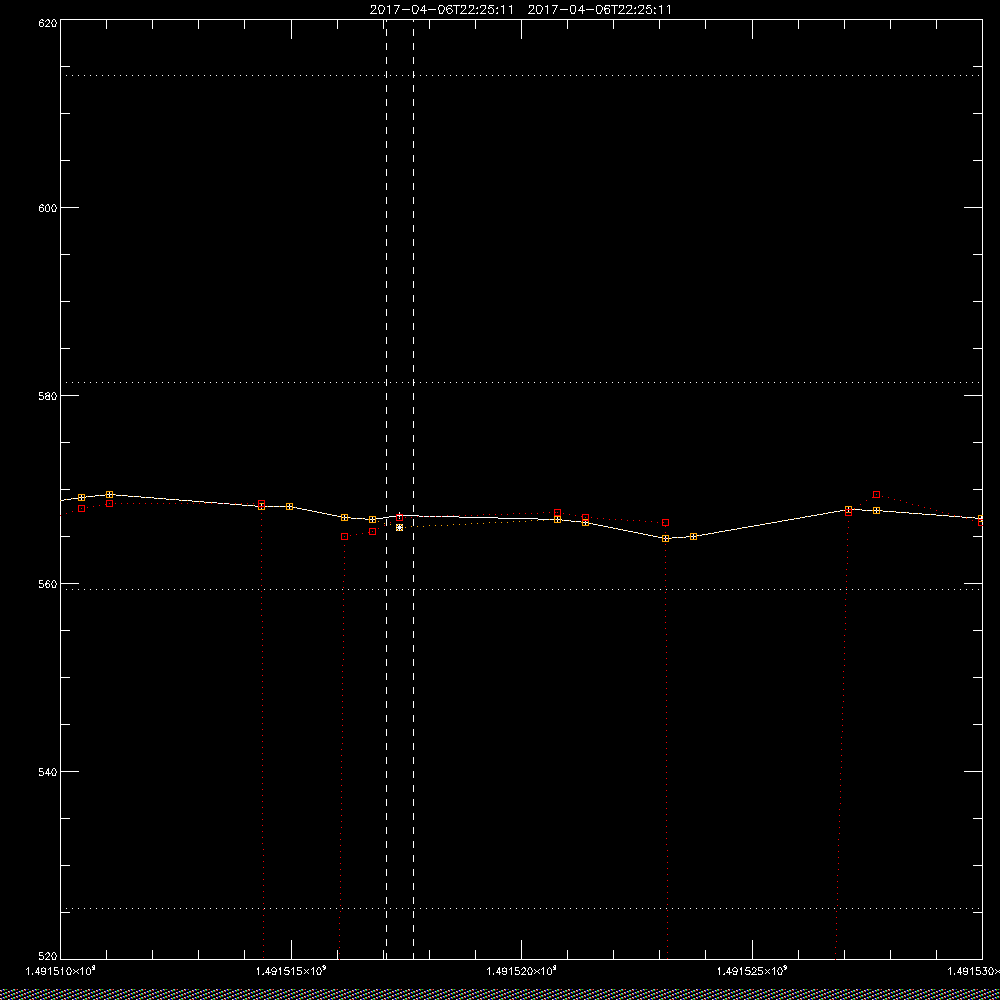Image resolution: width=1000 pixels, height=1000 pixels.
Task: Click the 1.491510×10⁹ x-axis label
Action: coord(60,971)
